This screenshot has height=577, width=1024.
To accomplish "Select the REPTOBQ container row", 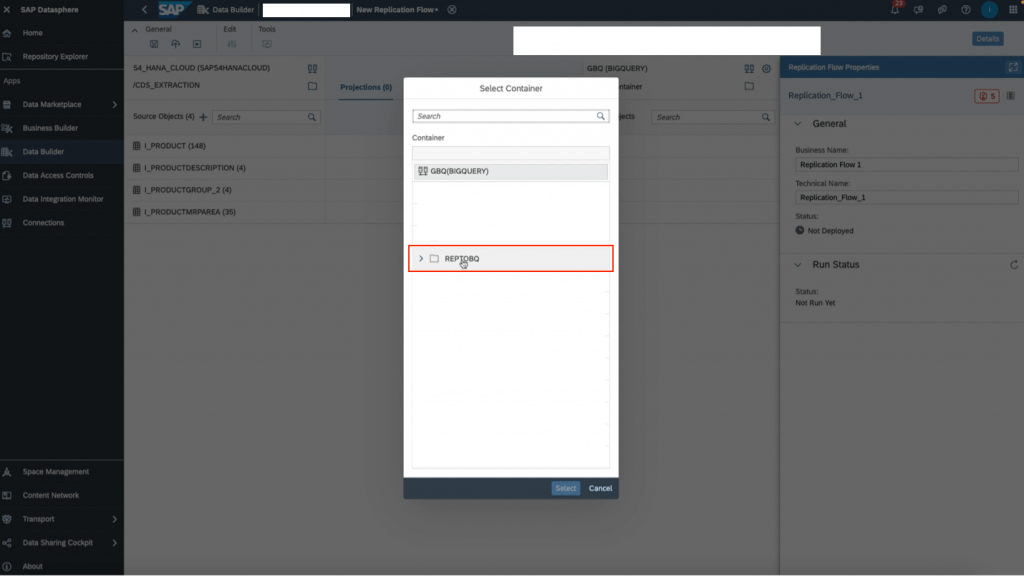I will [x=511, y=259].
